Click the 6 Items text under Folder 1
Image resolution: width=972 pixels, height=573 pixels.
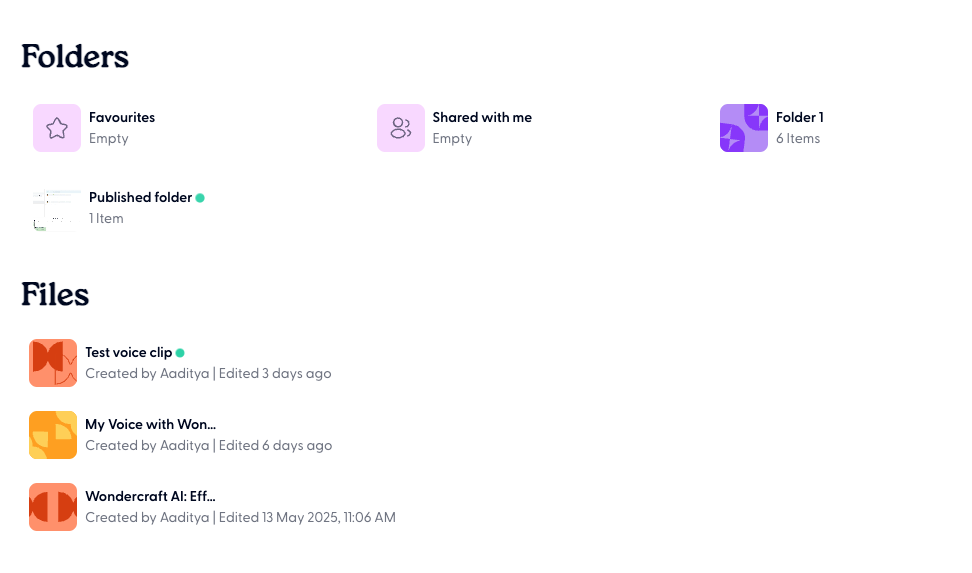coord(798,139)
